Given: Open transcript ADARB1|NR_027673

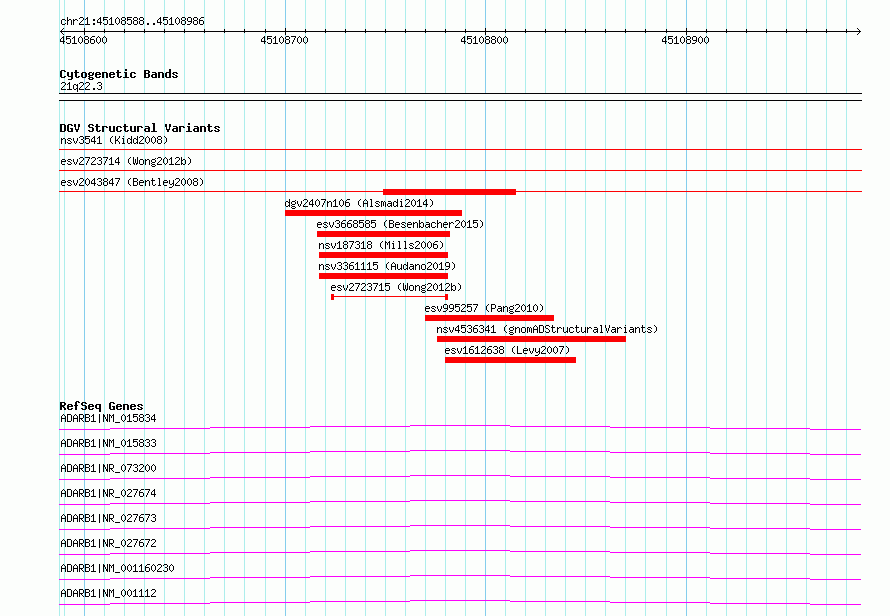Looking at the screenshot, I should (x=108, y=518).
